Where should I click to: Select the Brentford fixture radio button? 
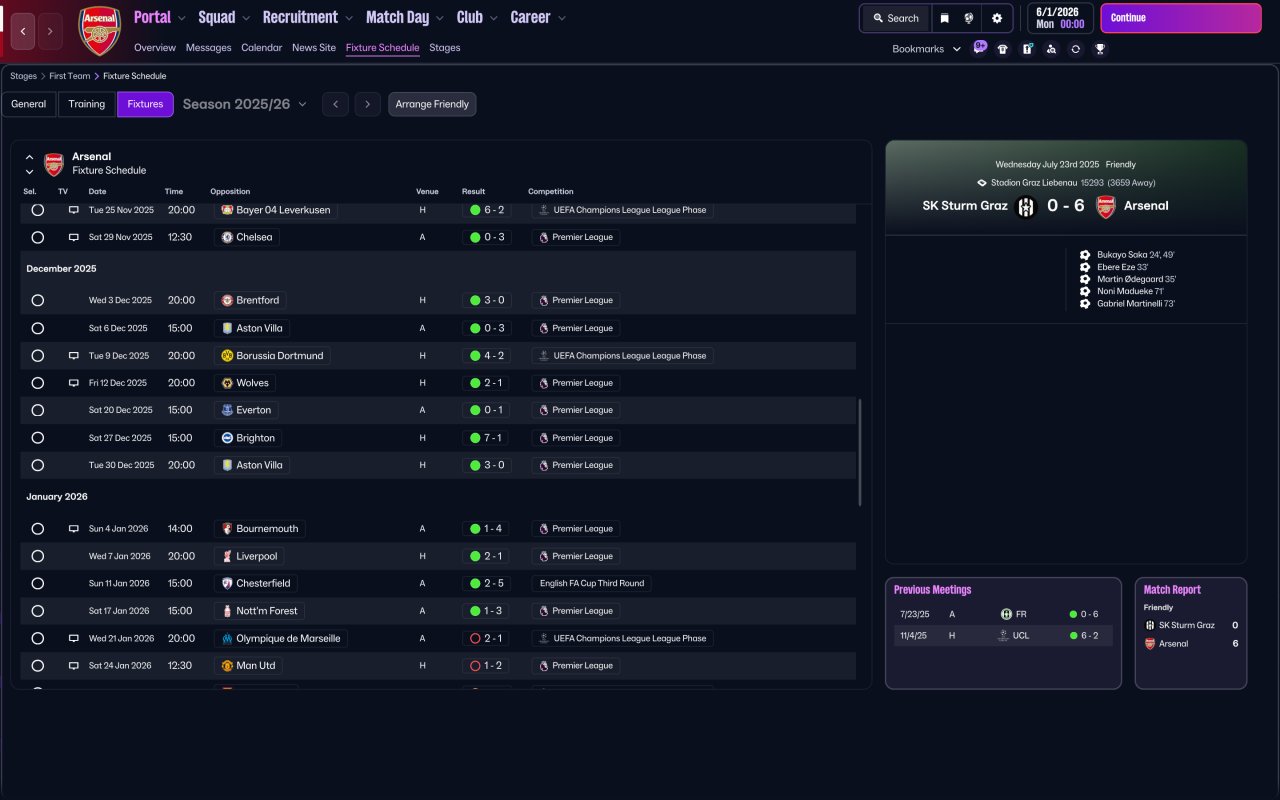pyautogui.click(x=38, y=300)
